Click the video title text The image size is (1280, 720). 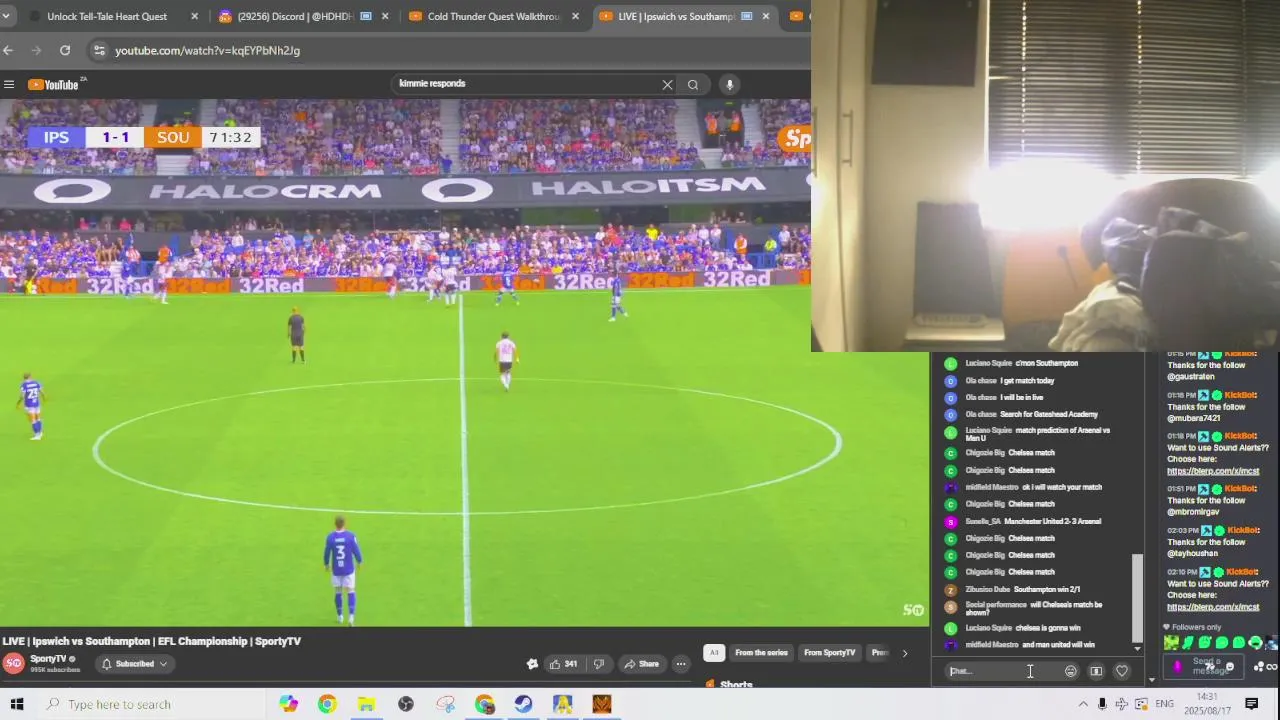(x=152, y=641)
